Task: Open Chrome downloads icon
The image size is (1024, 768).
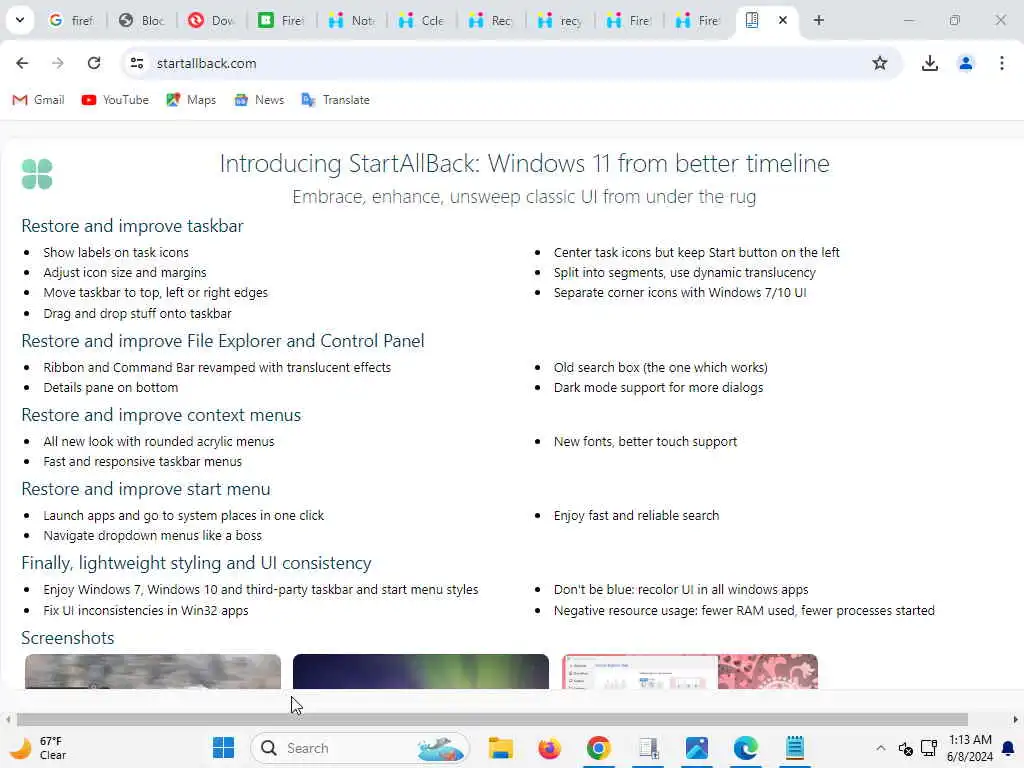Action: [929, 63]
